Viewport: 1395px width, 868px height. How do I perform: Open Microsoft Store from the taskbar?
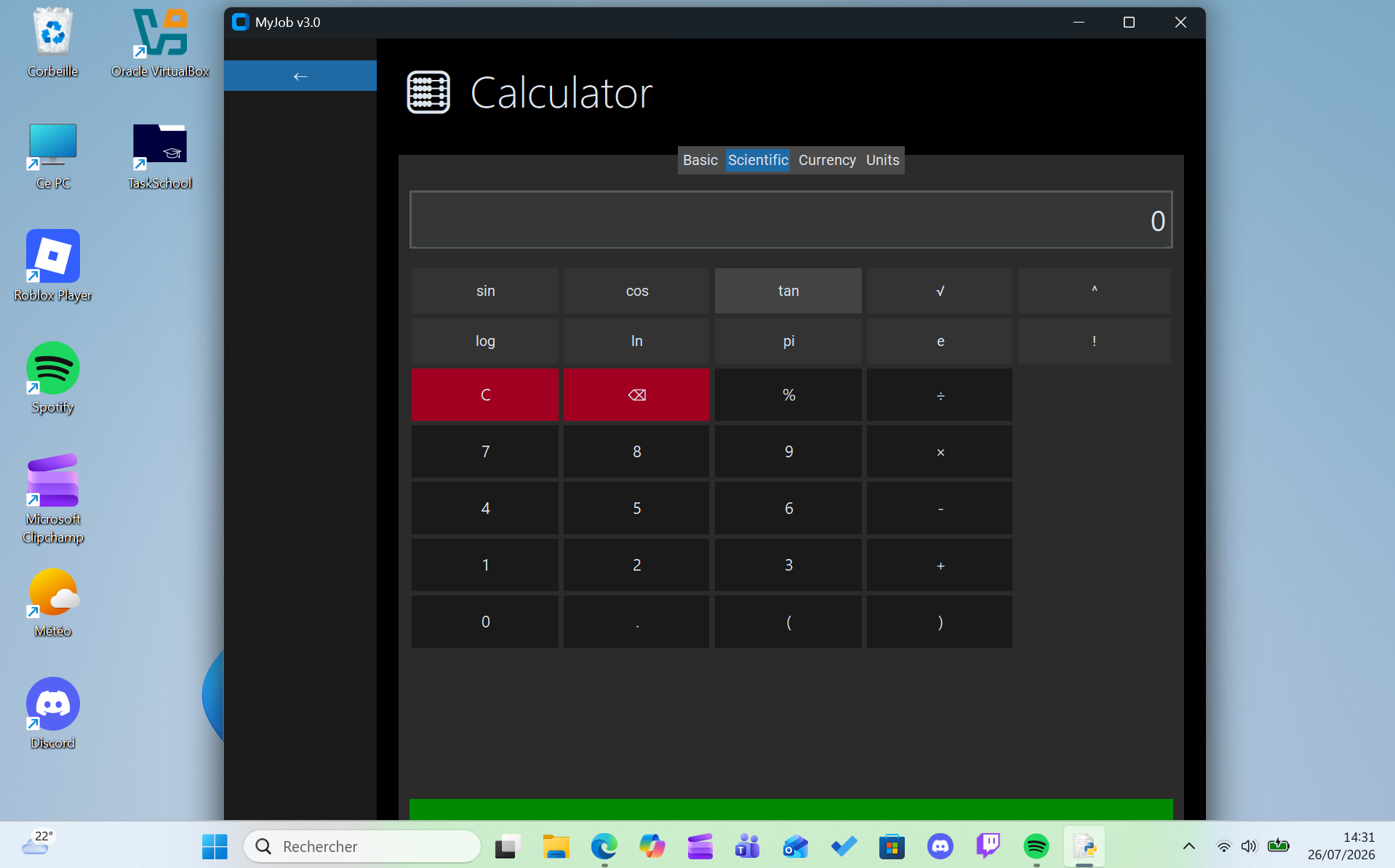pyautogui.click(x=892, y=846)
